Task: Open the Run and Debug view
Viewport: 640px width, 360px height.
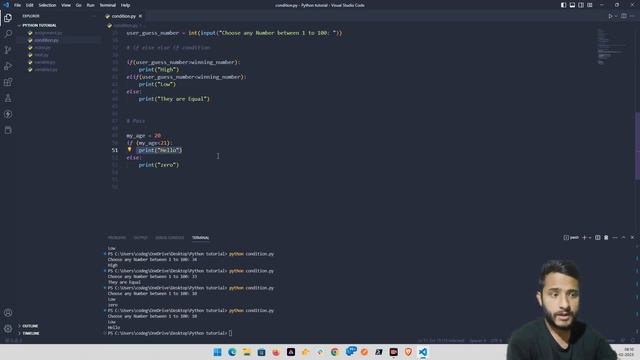Action: tap(8, 66)
